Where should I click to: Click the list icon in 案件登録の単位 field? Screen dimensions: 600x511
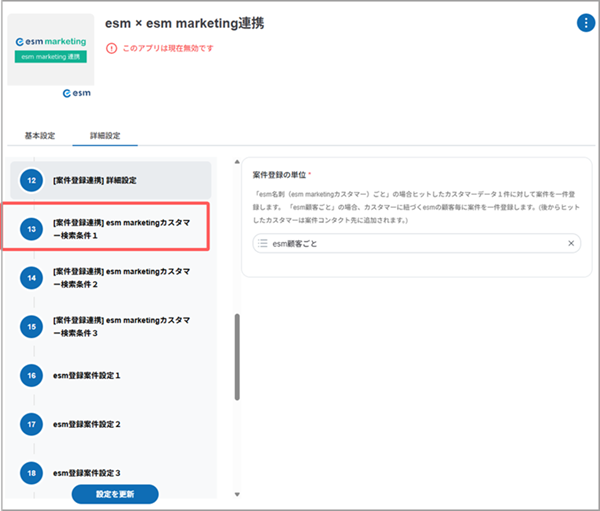[262, 243]
